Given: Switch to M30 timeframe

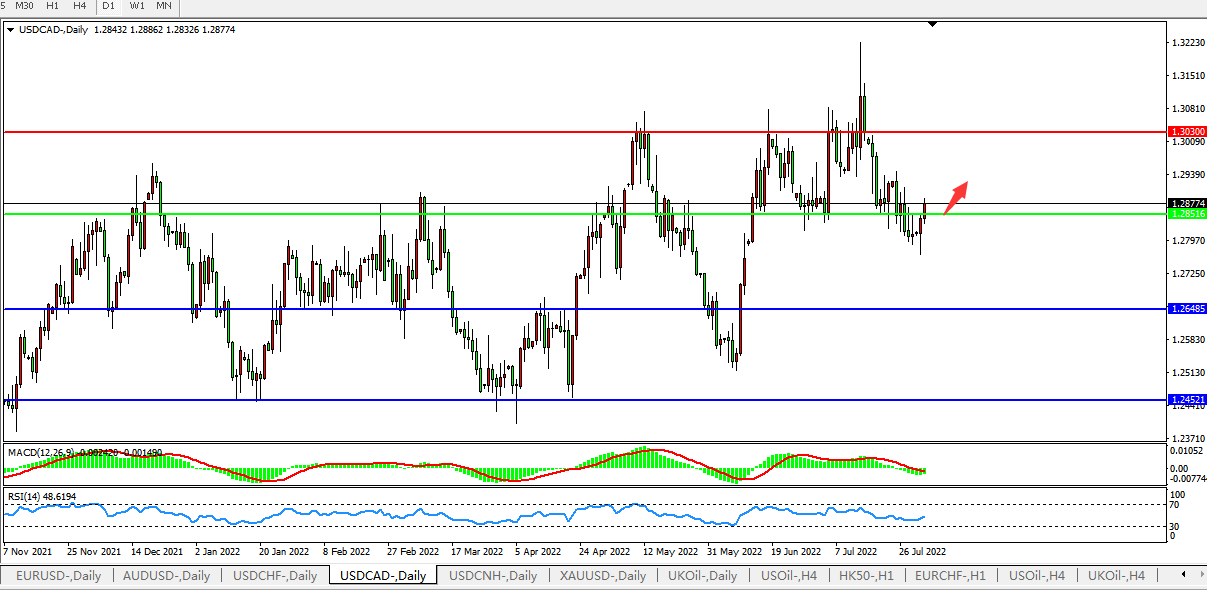Looking at the screenshot, I should coord(26,6).
